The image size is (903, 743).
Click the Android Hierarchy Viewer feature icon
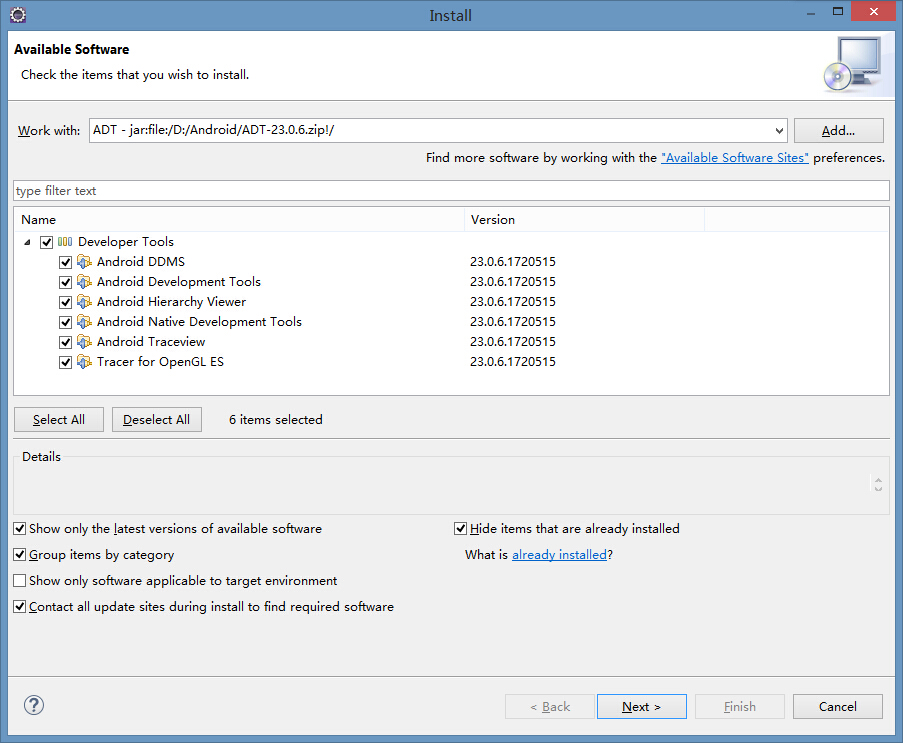[84, 302]
